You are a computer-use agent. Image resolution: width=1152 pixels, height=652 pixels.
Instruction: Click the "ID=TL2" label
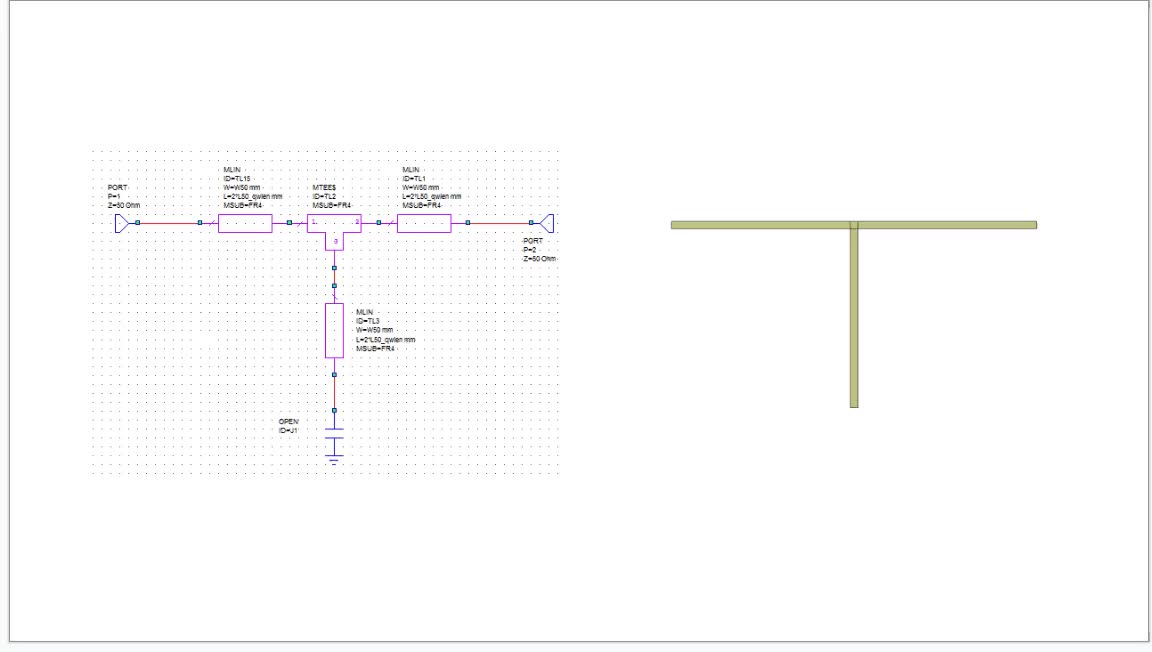324,196
